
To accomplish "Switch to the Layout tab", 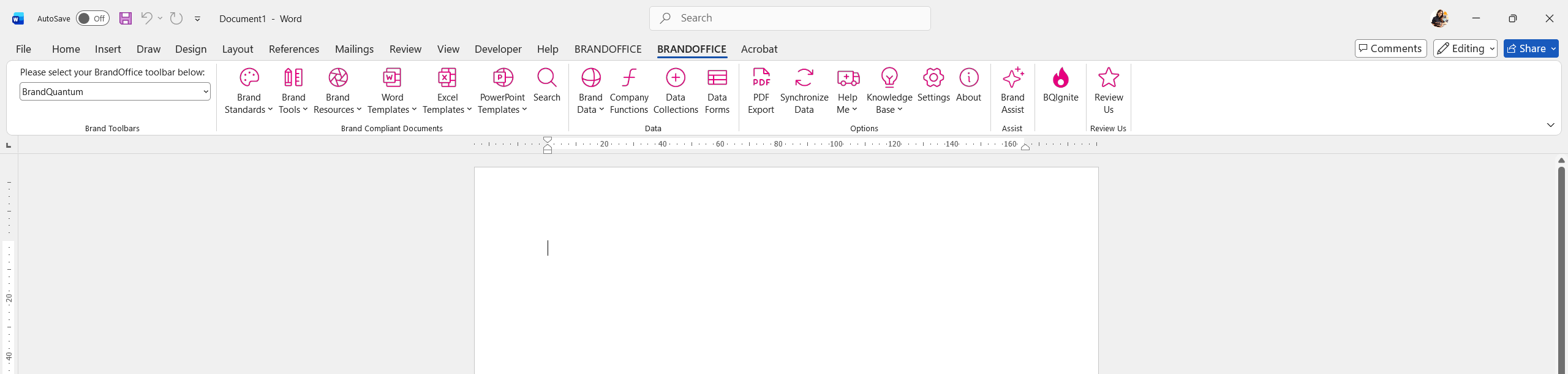I will click(238, 49).
